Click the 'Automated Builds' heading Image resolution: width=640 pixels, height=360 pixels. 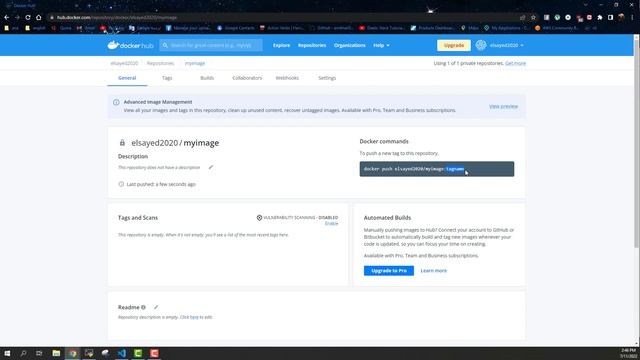pos(387,218)
